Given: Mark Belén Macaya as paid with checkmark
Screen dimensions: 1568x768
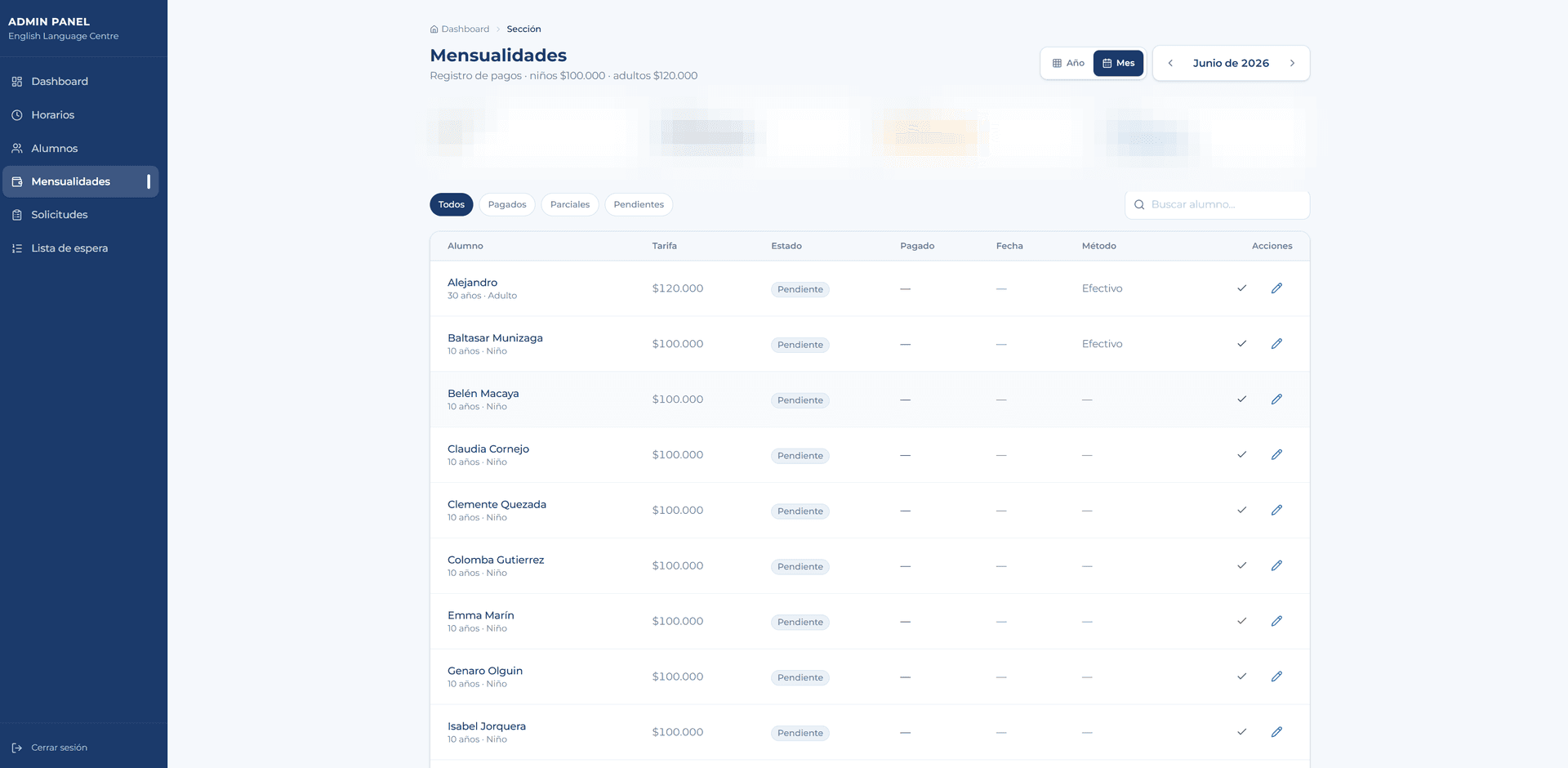Looking at the screenshot, I should click(1241, 400).
